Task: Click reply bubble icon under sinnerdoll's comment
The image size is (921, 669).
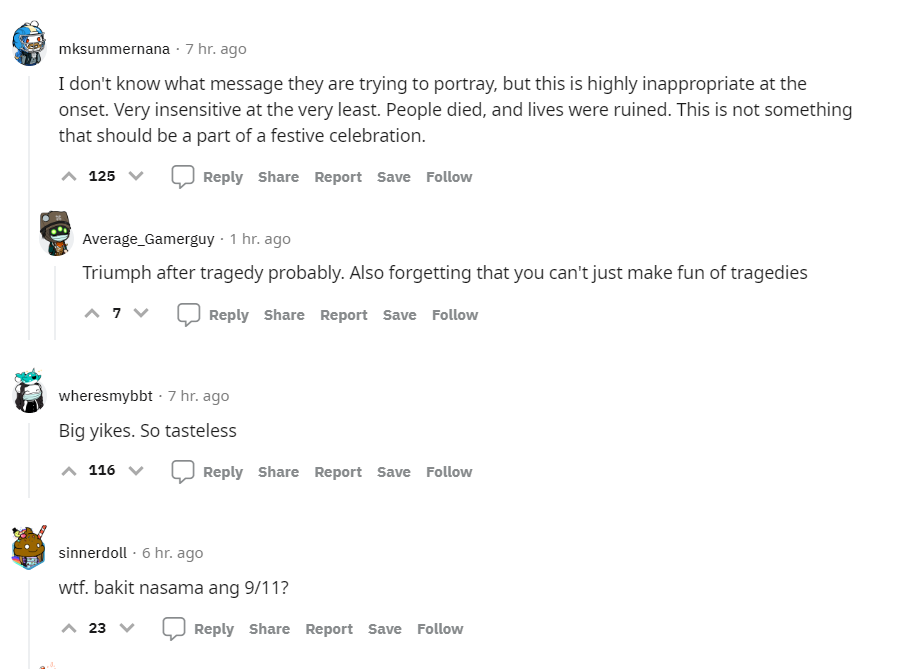Action: pyautogui.click(x=174, y=628)
